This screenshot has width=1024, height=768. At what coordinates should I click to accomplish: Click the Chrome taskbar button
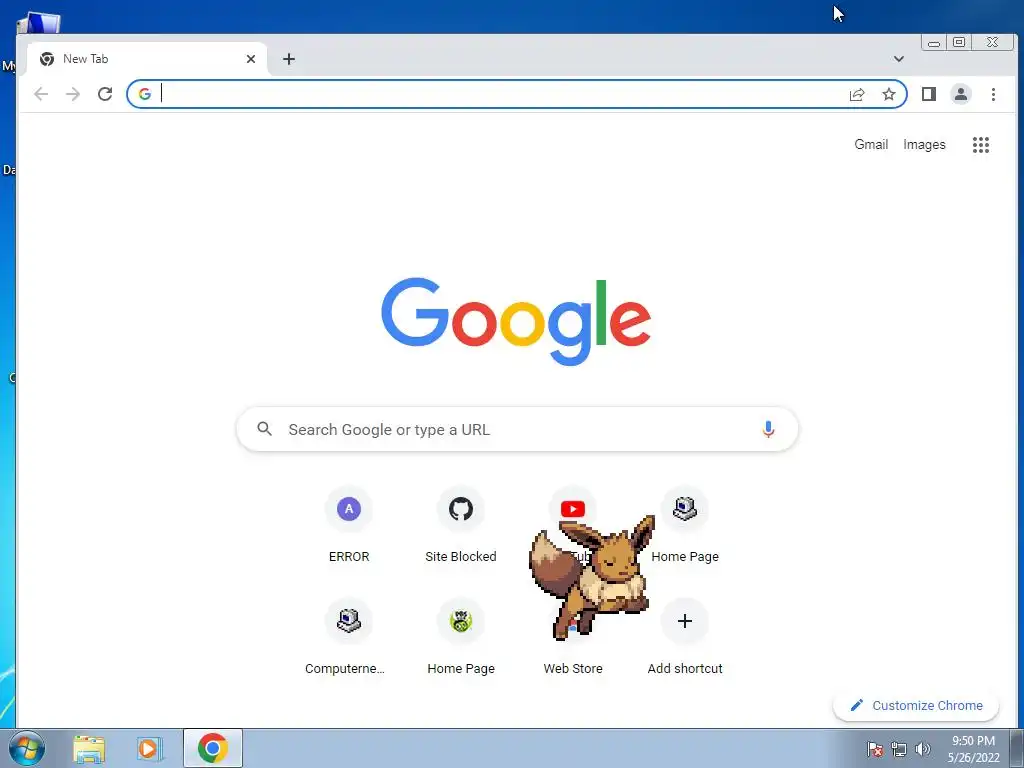tap(213, 748)
